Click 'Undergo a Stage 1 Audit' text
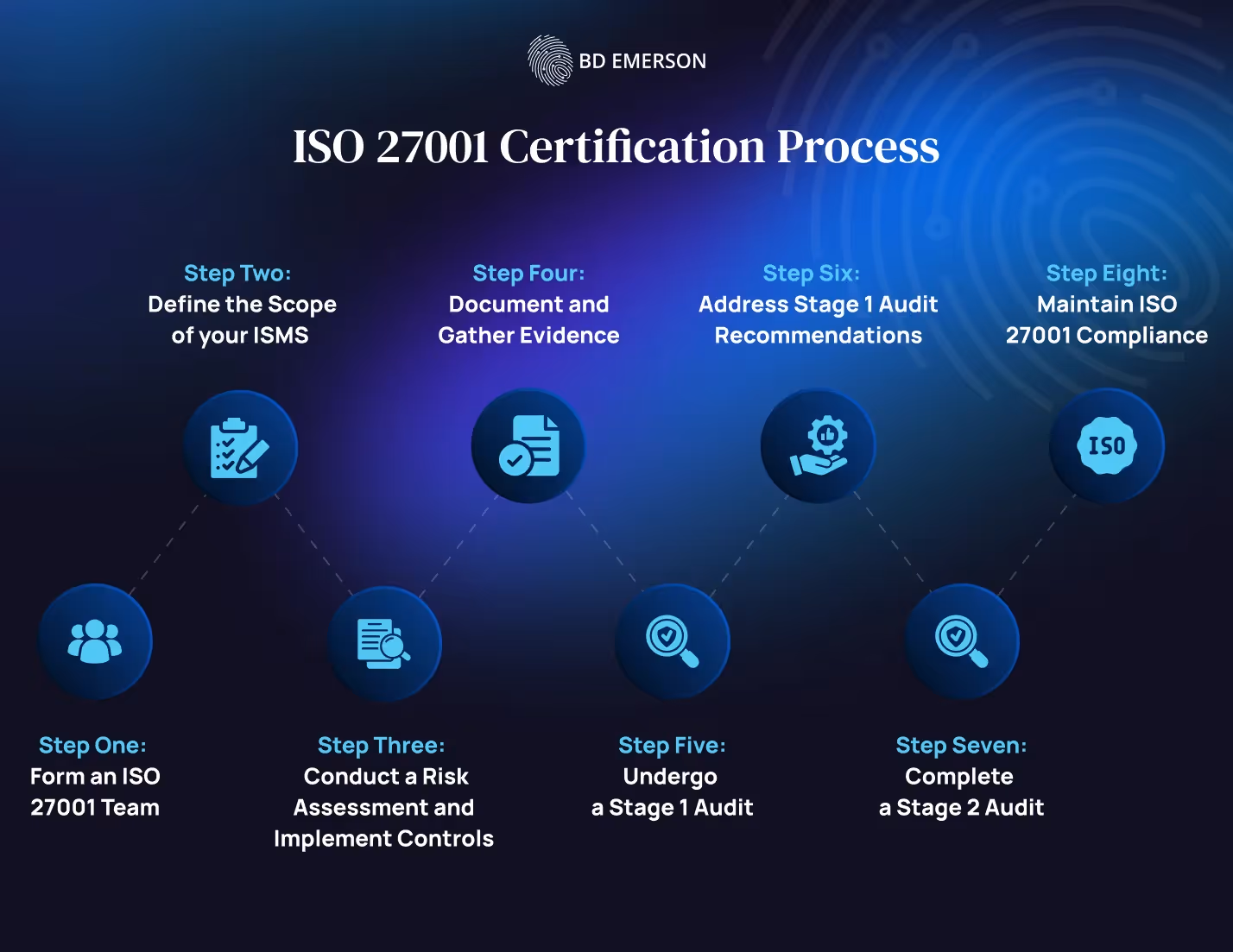The image size is (1233, 952). [x=671, y=791]
